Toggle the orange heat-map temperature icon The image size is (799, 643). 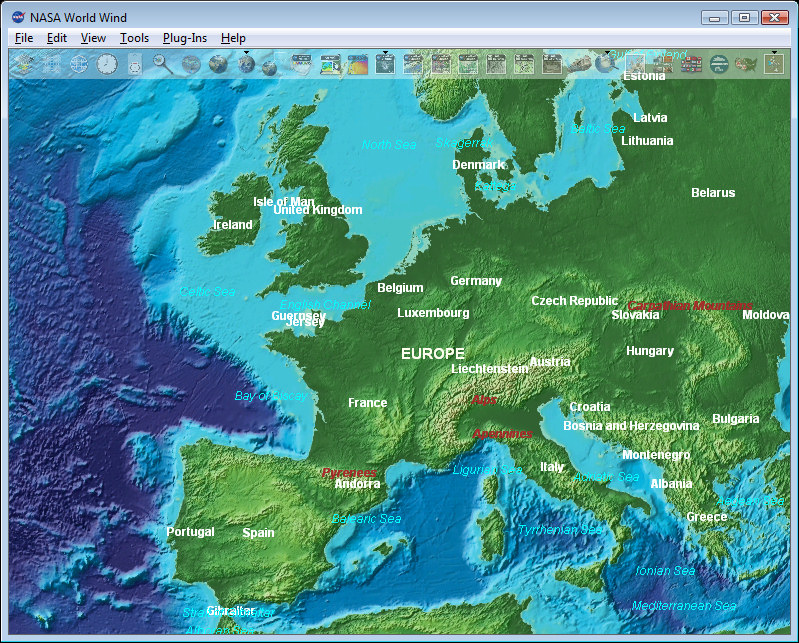click(x=357, y=65)
